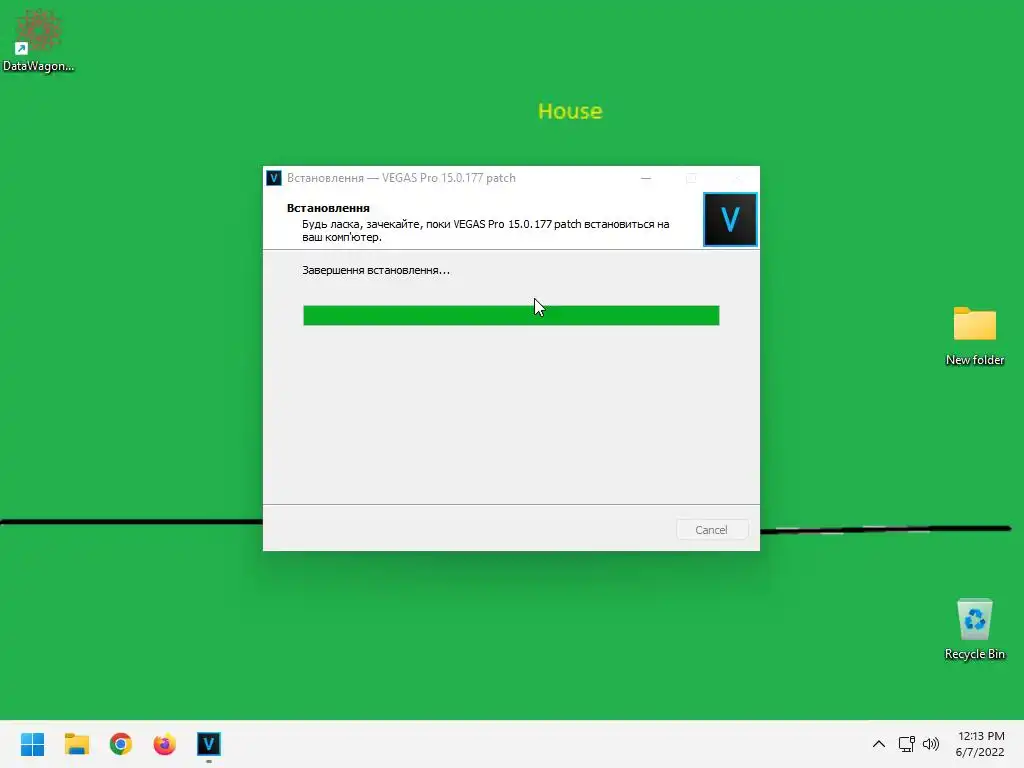This screenshot has width=1024, height=768.
Task: Click the yellow 'House' text on the desktop
Action: [x=570, y=111]
